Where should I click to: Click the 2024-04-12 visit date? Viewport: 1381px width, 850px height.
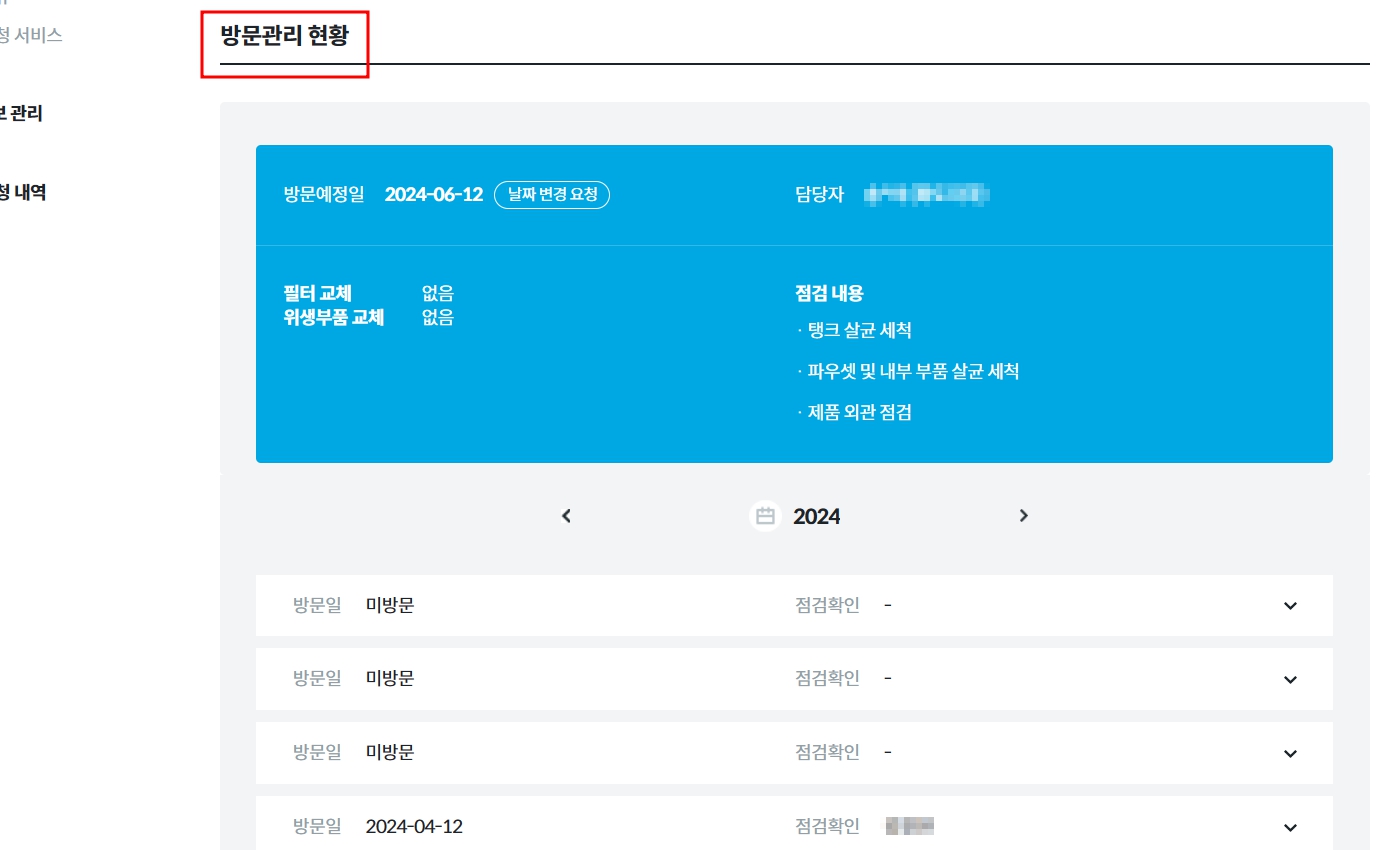[x=414, y=827]
